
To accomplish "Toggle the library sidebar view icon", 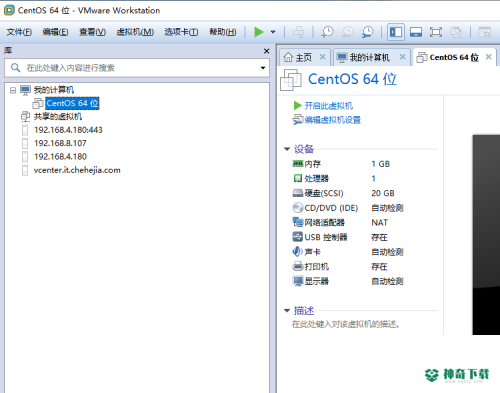I will click(396, 32).
